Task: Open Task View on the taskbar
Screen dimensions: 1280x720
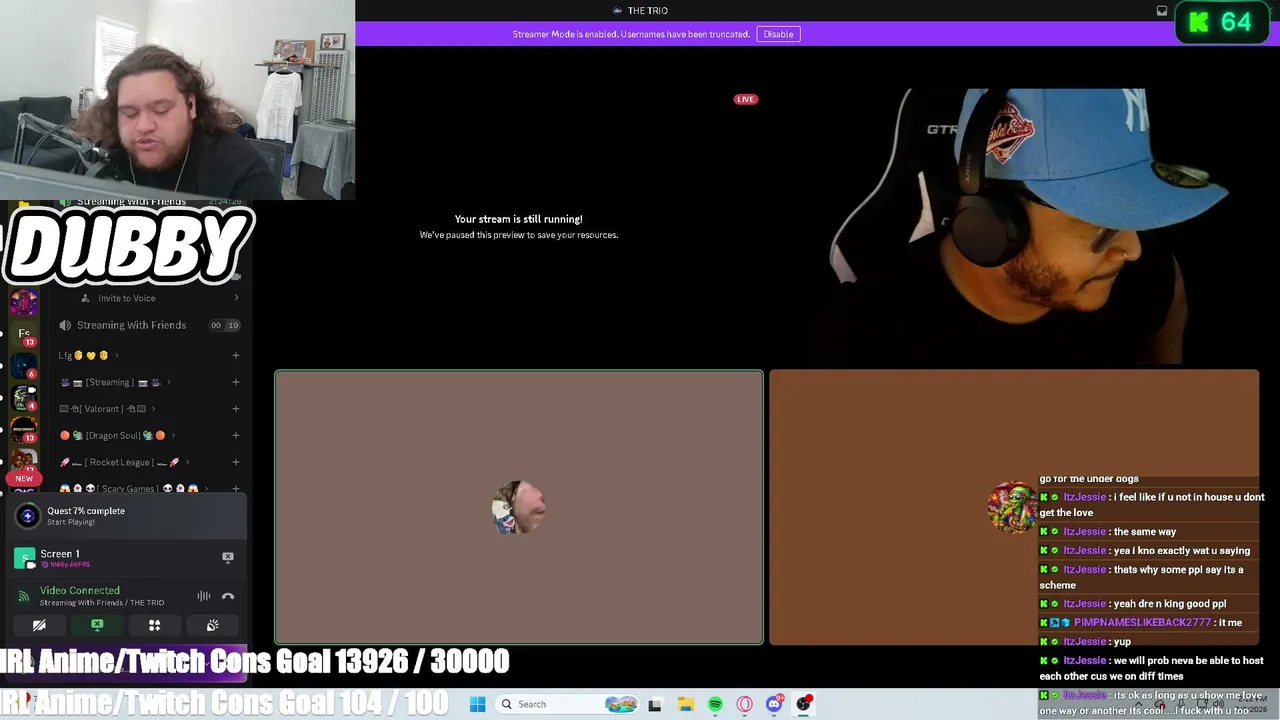Action: 655,704
